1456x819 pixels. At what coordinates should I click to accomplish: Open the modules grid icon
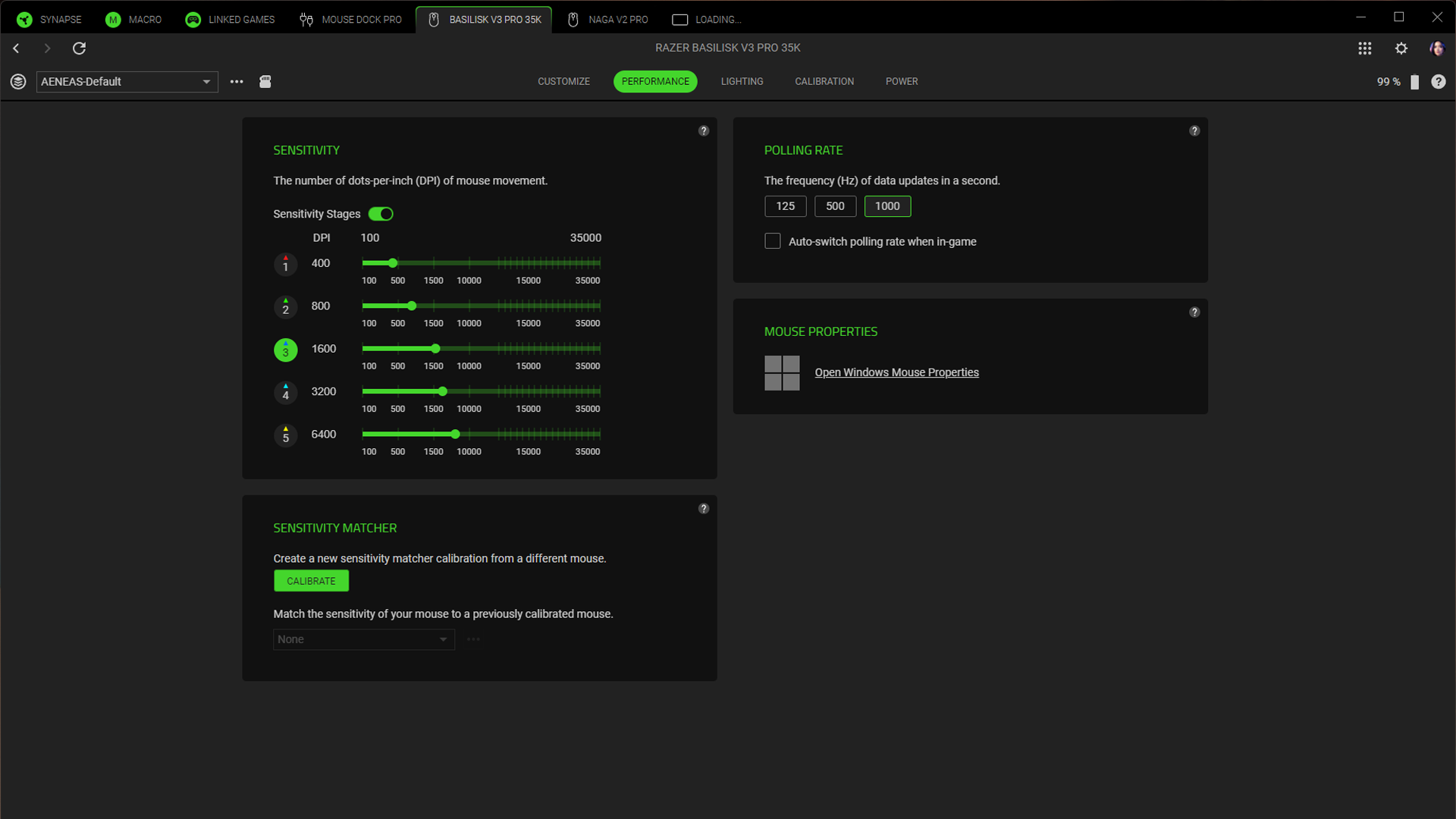tap(1365, 49)
